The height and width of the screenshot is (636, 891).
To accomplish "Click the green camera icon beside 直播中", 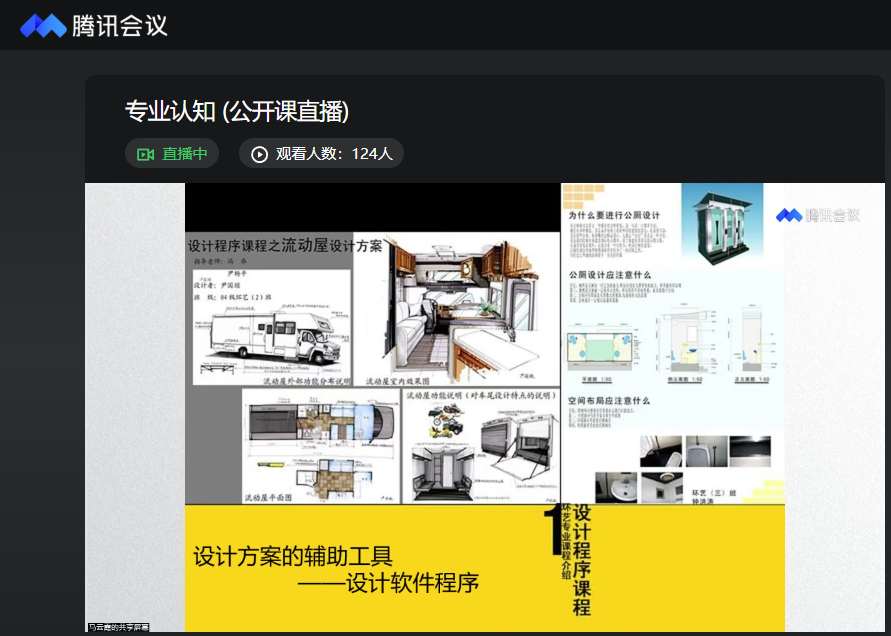I will 145,154.
